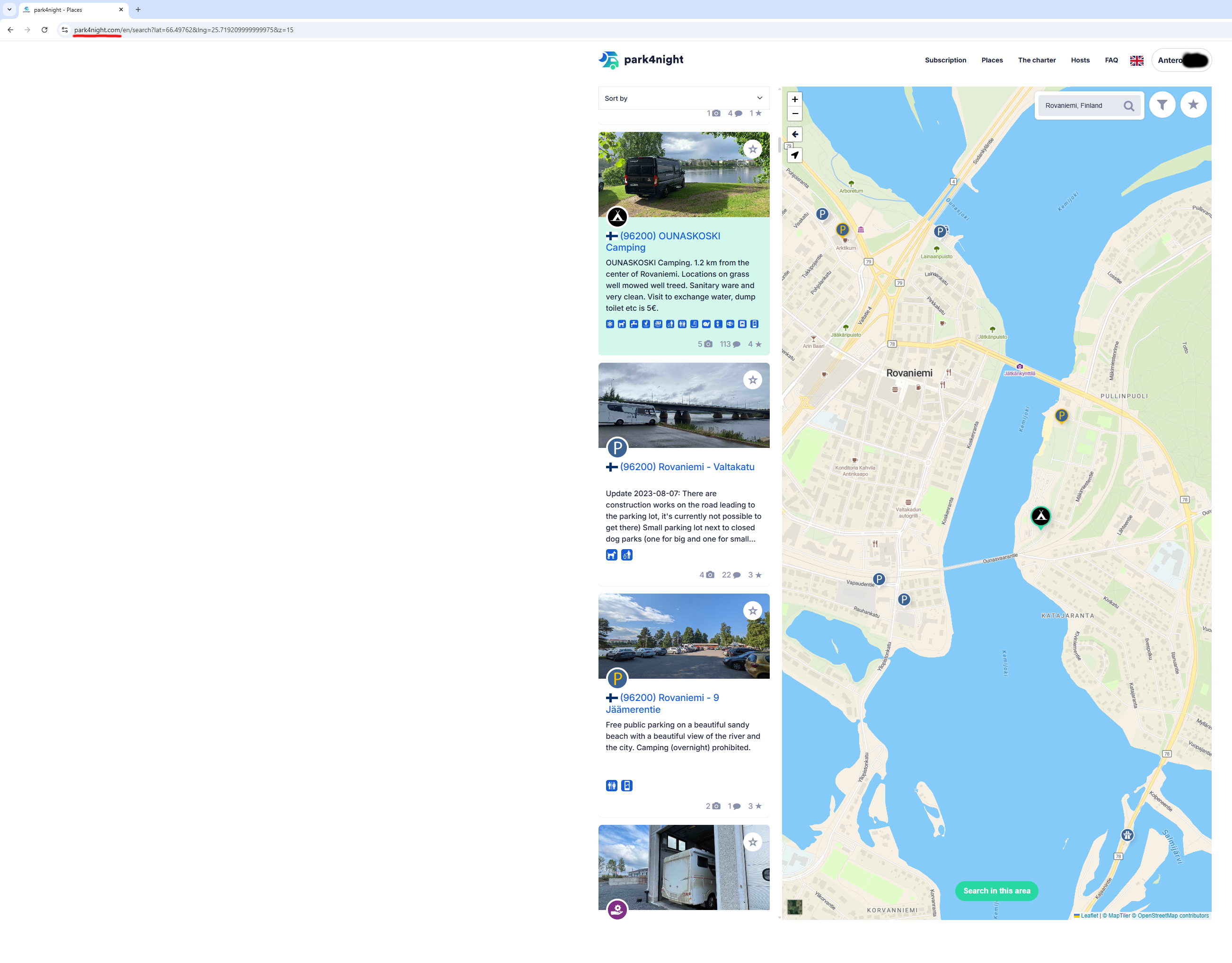Favorite the Rovaniemi - 9 Jäämerentie listing
The width and height of the screenshot is (1232, 963).
[753, 611]
